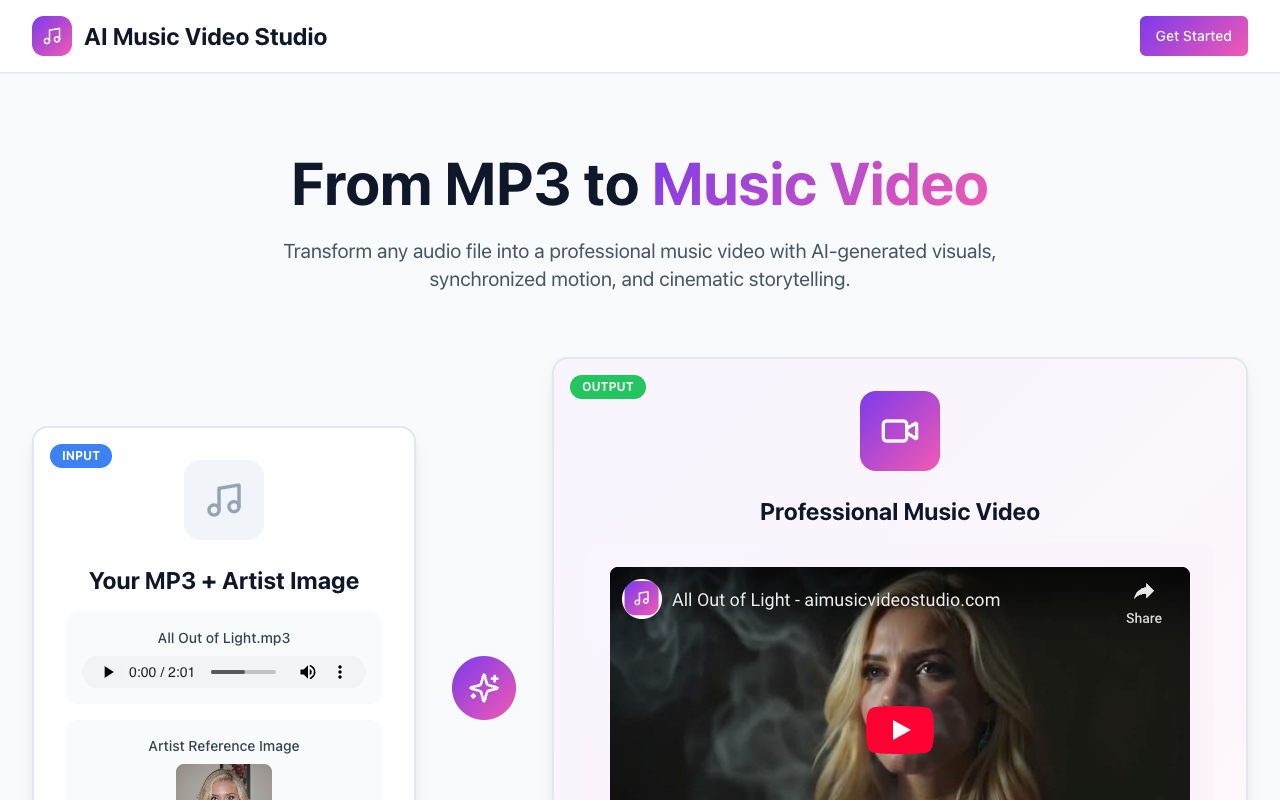Click the music note logo in the header
Image resolution: width=1280 pixels, height=800 pixels.
pyautogui.click(x=51, y=36)
